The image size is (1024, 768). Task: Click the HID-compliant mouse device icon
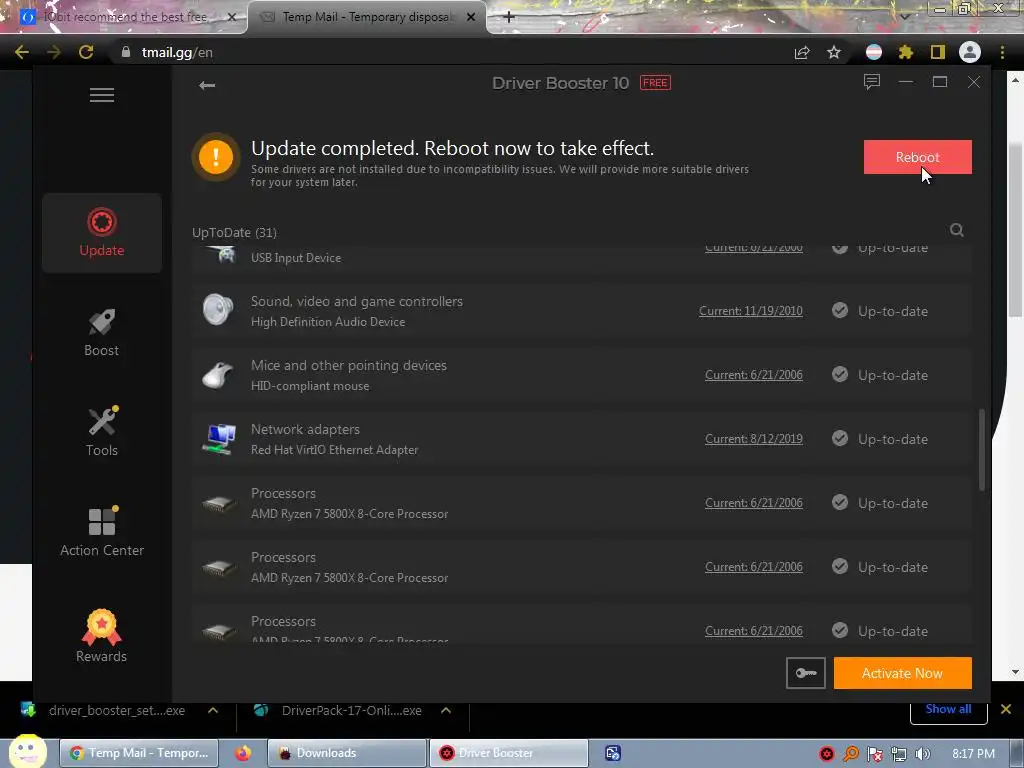point(218,375)
